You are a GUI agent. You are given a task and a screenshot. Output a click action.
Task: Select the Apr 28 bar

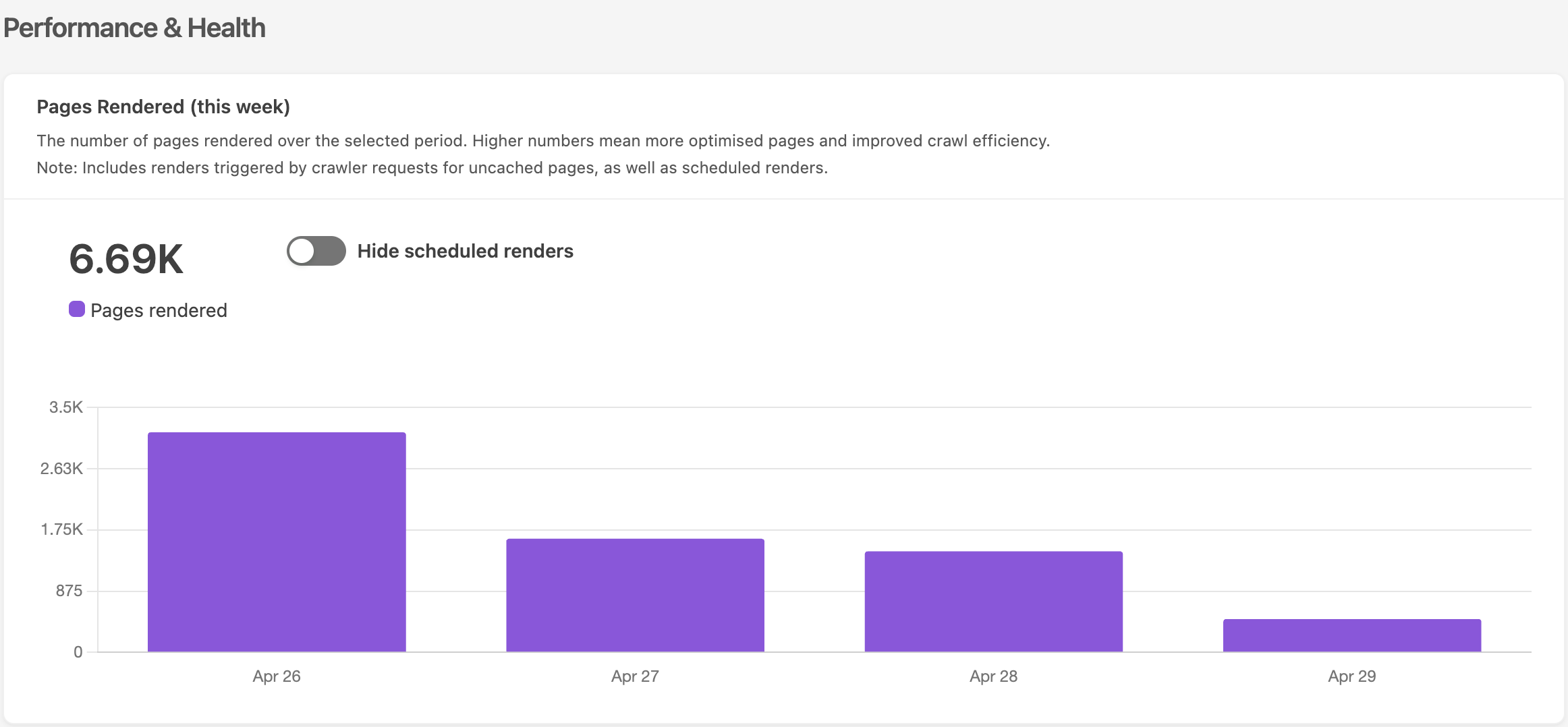[x=993, y=602]
